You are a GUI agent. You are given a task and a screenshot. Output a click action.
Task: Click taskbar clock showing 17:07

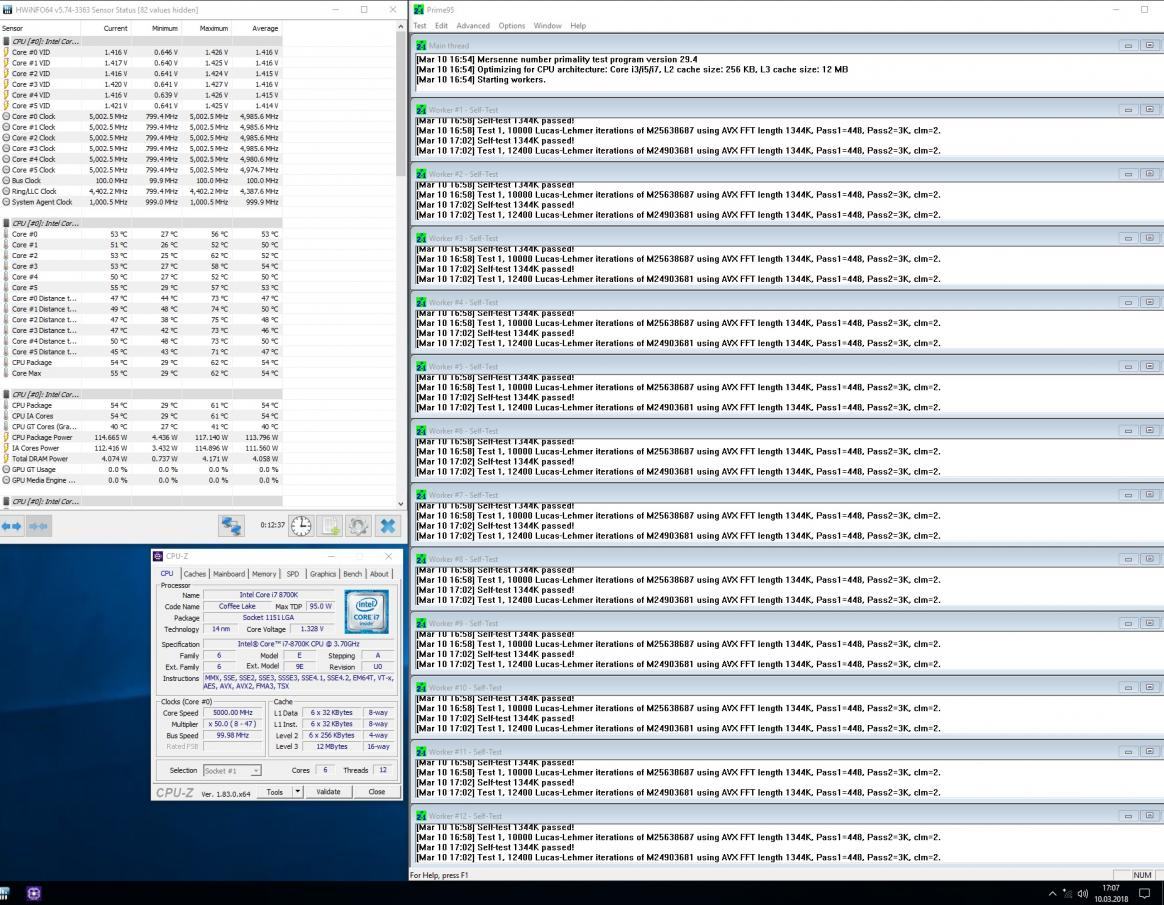coord(1111,893)
